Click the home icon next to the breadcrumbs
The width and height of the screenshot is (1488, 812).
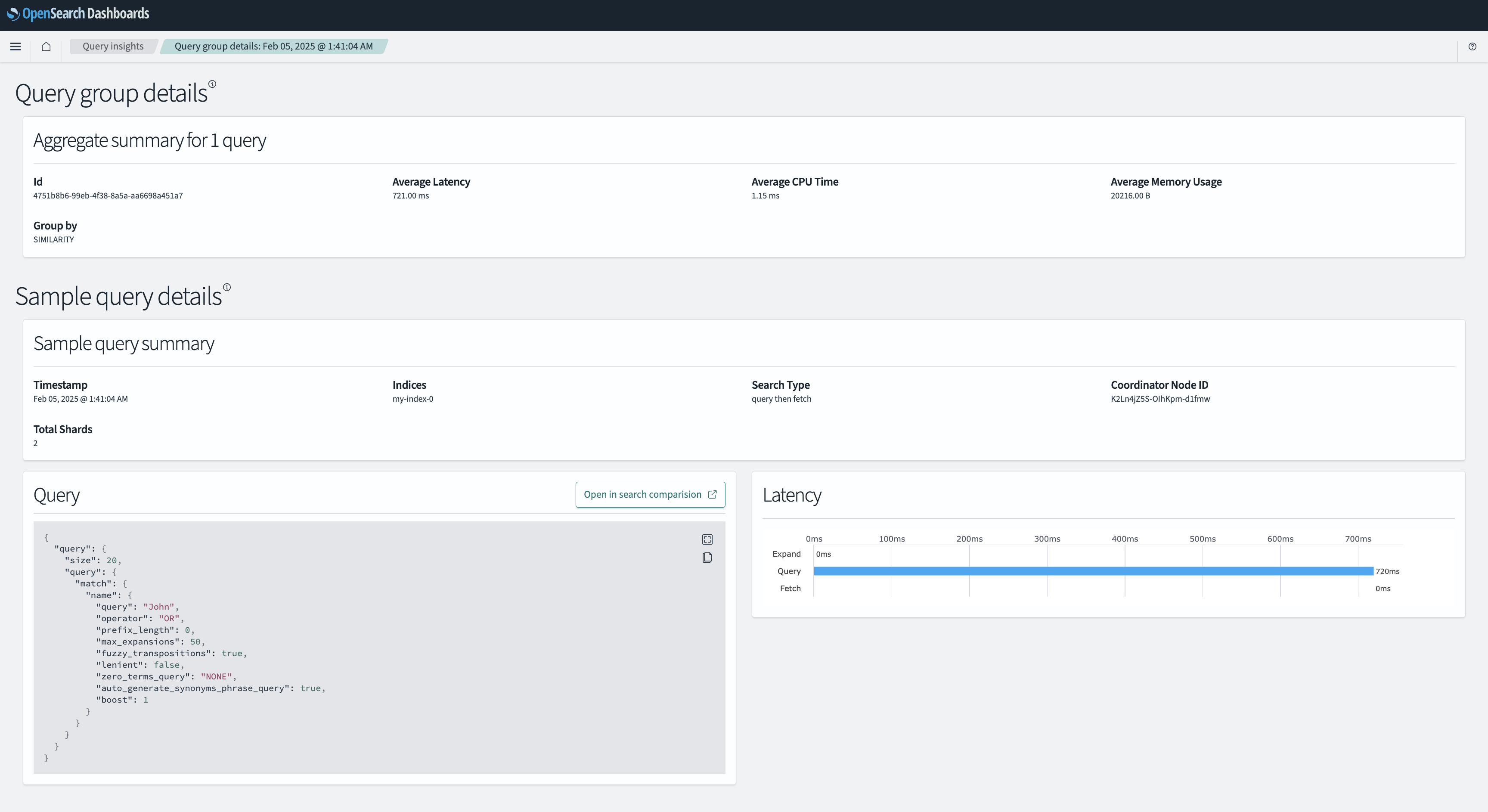click(x=46, y=46)
